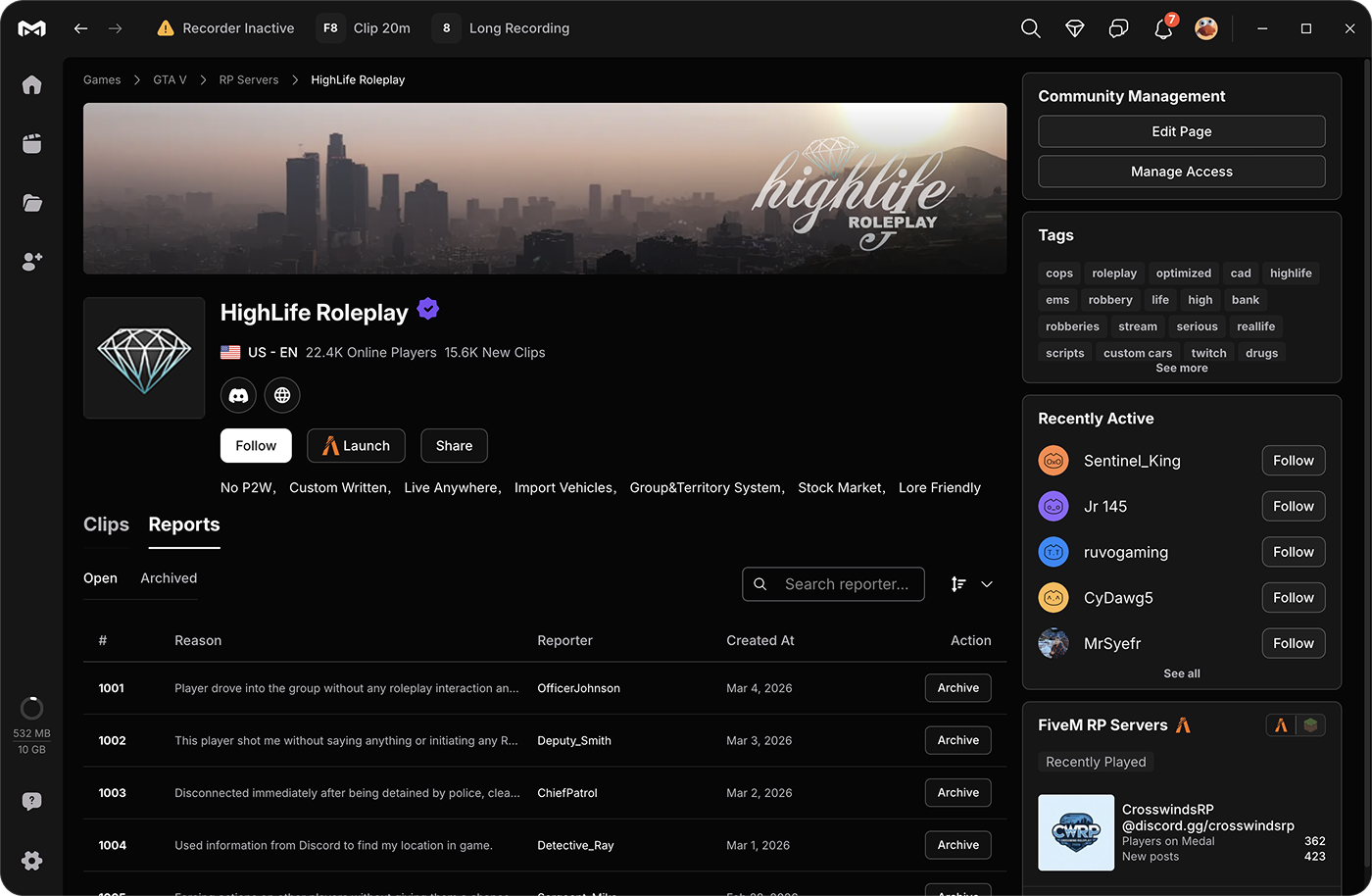The height and width of the screenshot is (896, 1372).
Task: Click CyDawg5's avatar
Action: [x=1053, y=598]
